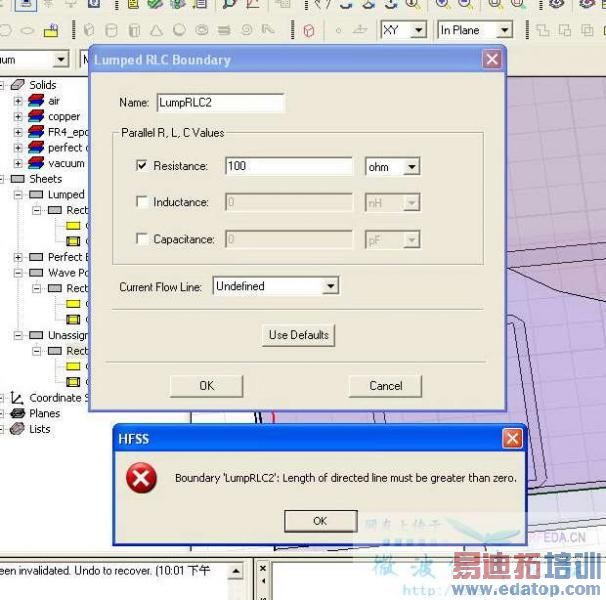Select the Lists tree item
Screen dimensions: 606x600
[x=39, y=429]
